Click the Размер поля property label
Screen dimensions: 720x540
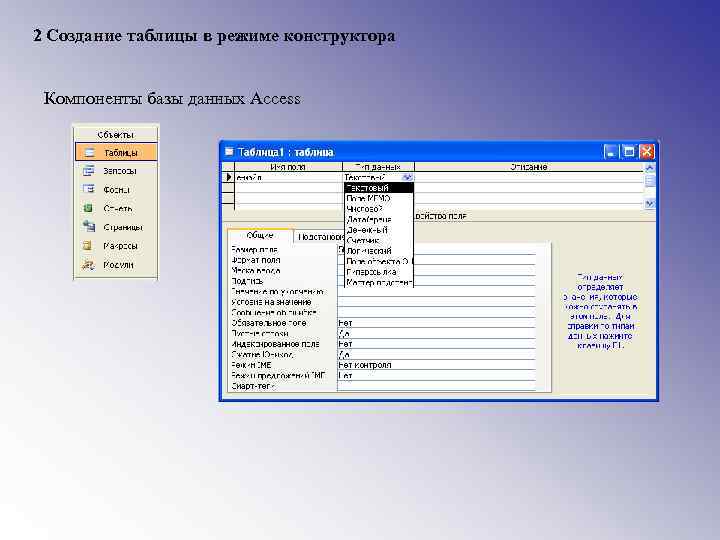[x=254, y=250]
